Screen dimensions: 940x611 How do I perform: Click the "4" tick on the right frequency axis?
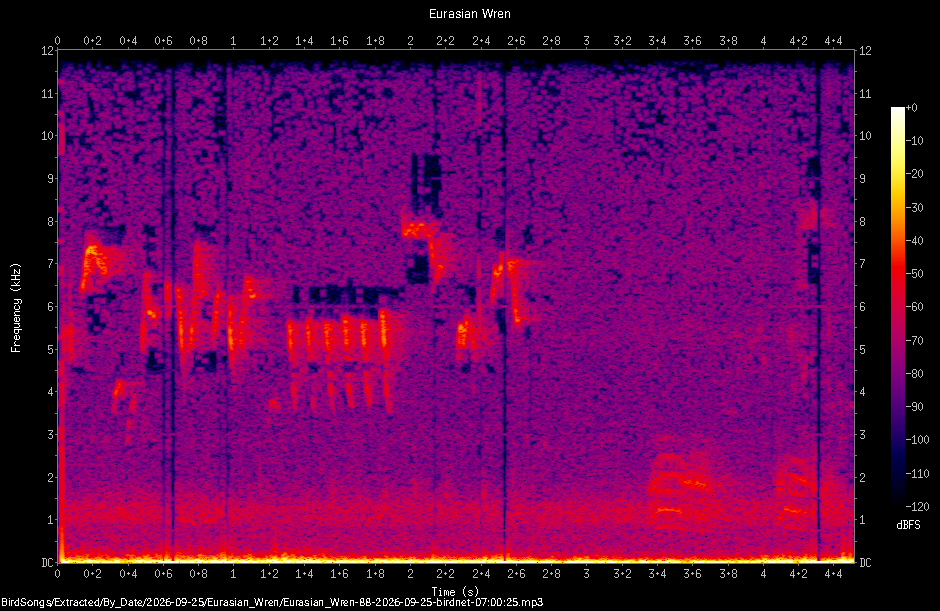863,392
